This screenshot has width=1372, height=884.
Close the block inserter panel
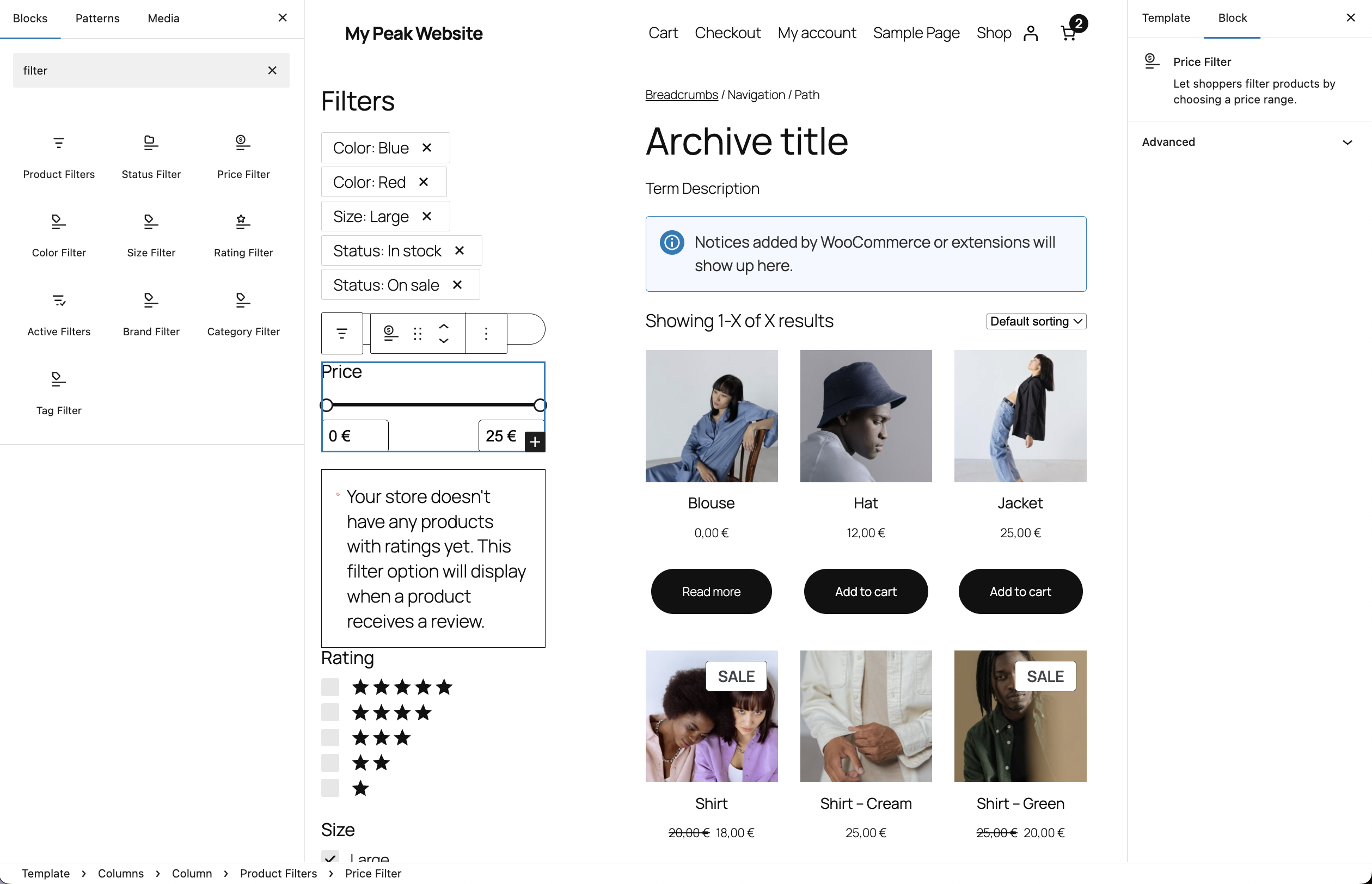point(283,18)
